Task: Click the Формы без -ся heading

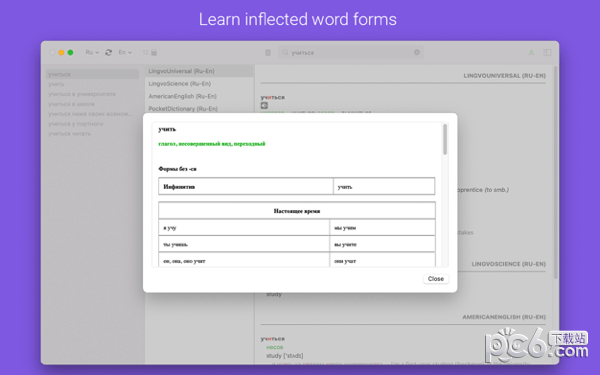Action: point(177,169)
